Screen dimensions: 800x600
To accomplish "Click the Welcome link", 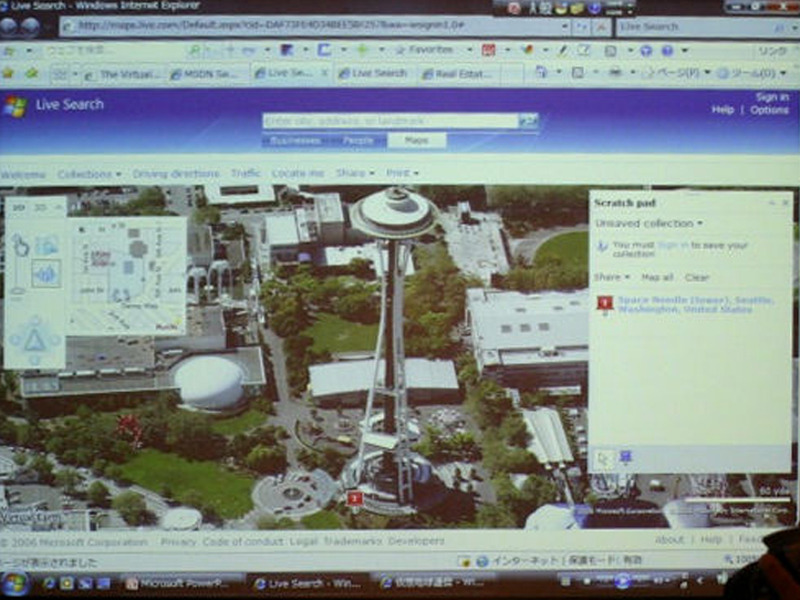I will pos(22,175).
